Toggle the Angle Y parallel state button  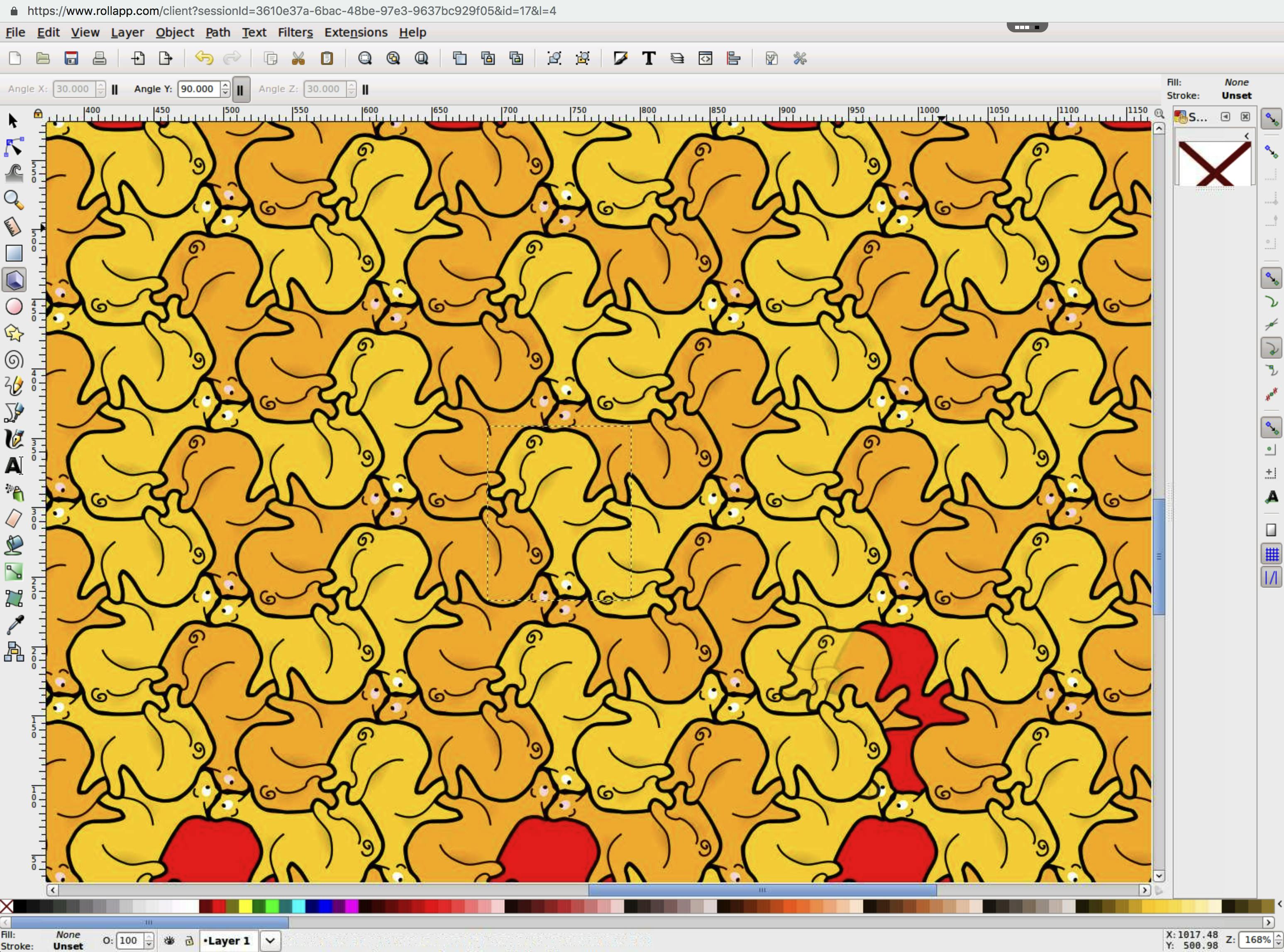tap(240, 89)
